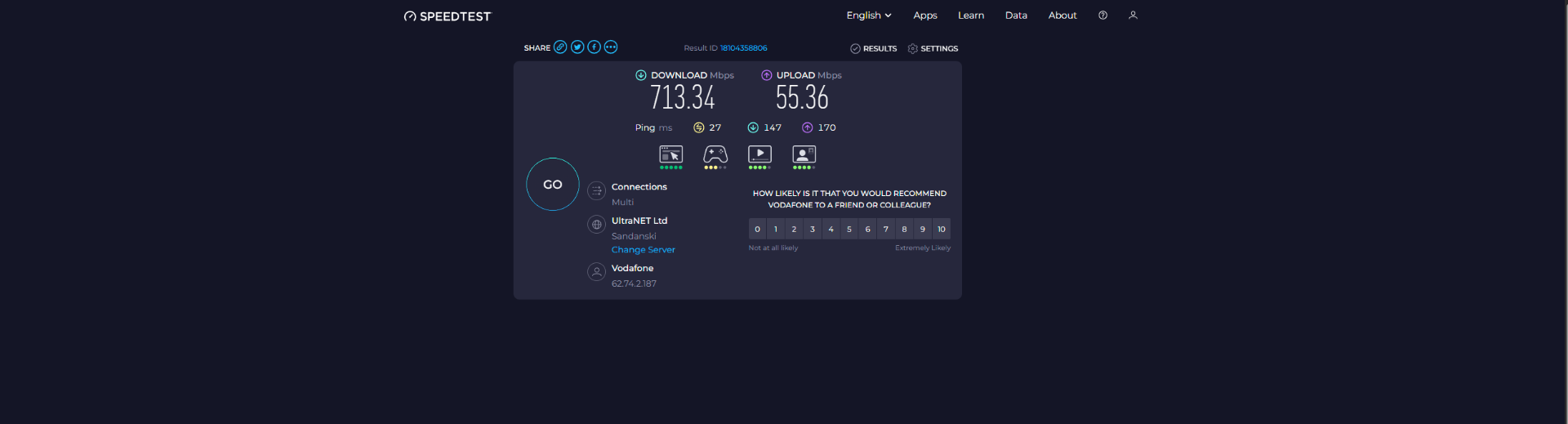Open the Results page
The width and height of the screenshot is (1568, 424).
point(874,48)
